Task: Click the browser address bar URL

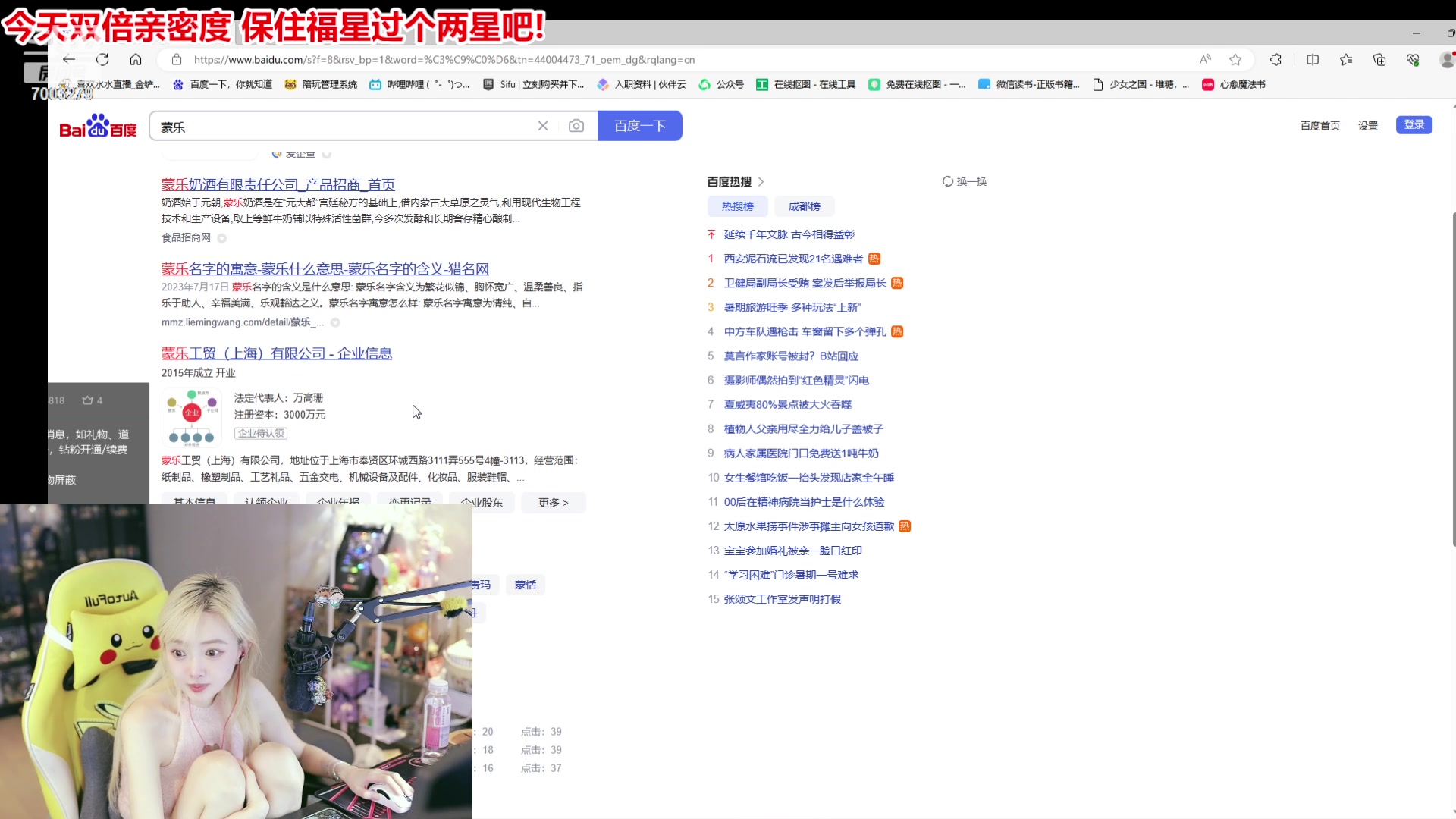Action: click(x=444, y=59)
